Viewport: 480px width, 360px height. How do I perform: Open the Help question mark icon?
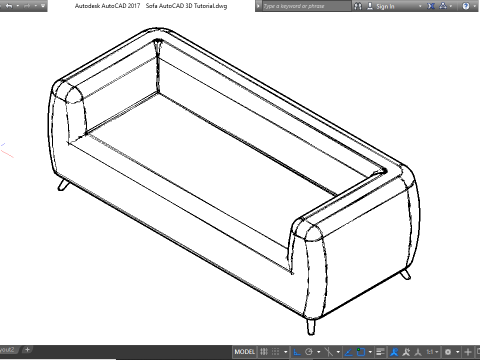point(466,6)
